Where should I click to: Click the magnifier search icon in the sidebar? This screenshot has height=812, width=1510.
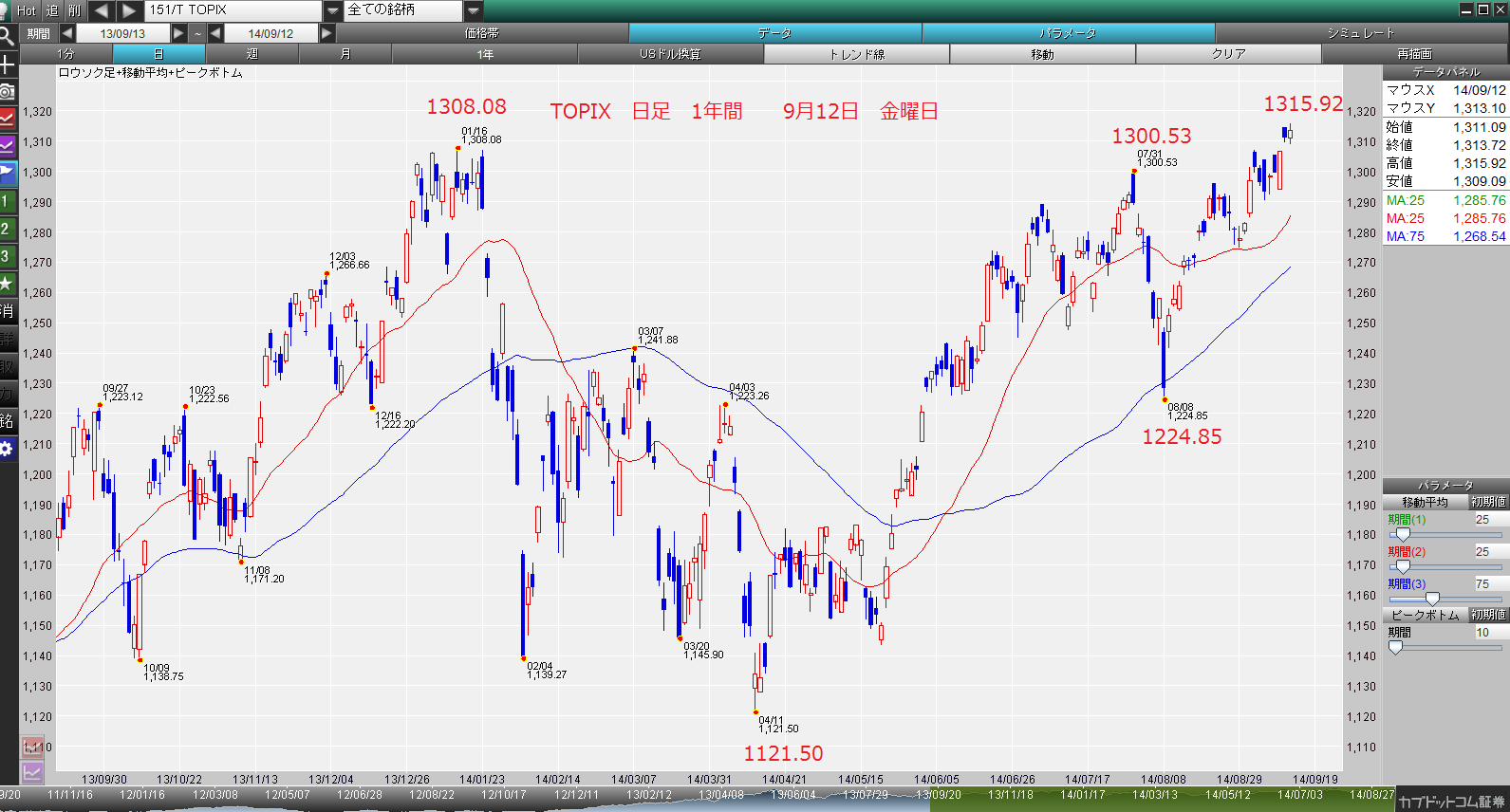pos(8,36)
